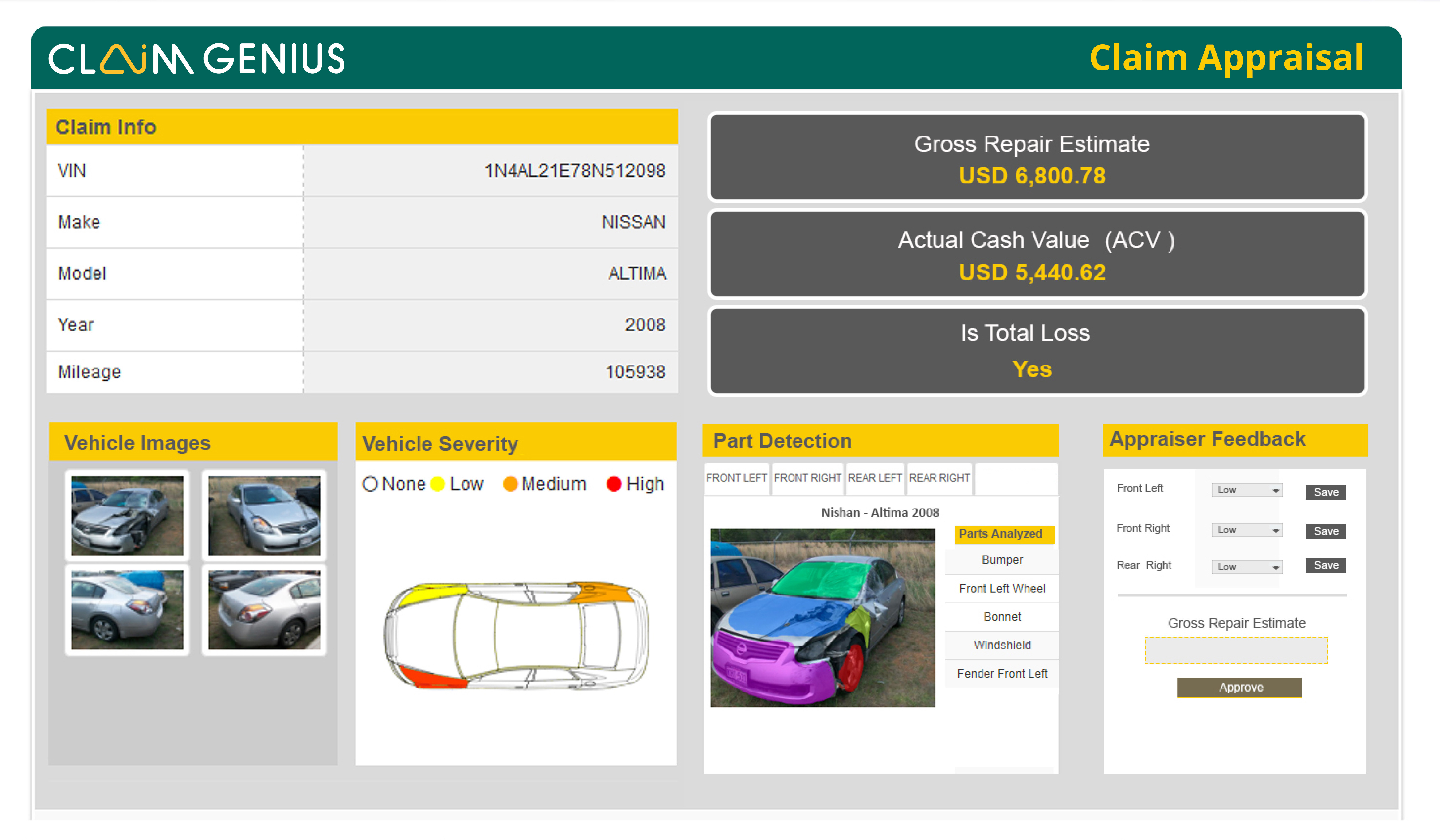Click the yellow Low severity indicator
Viewport: 1440px width, 840px height.
pos(438,484)
